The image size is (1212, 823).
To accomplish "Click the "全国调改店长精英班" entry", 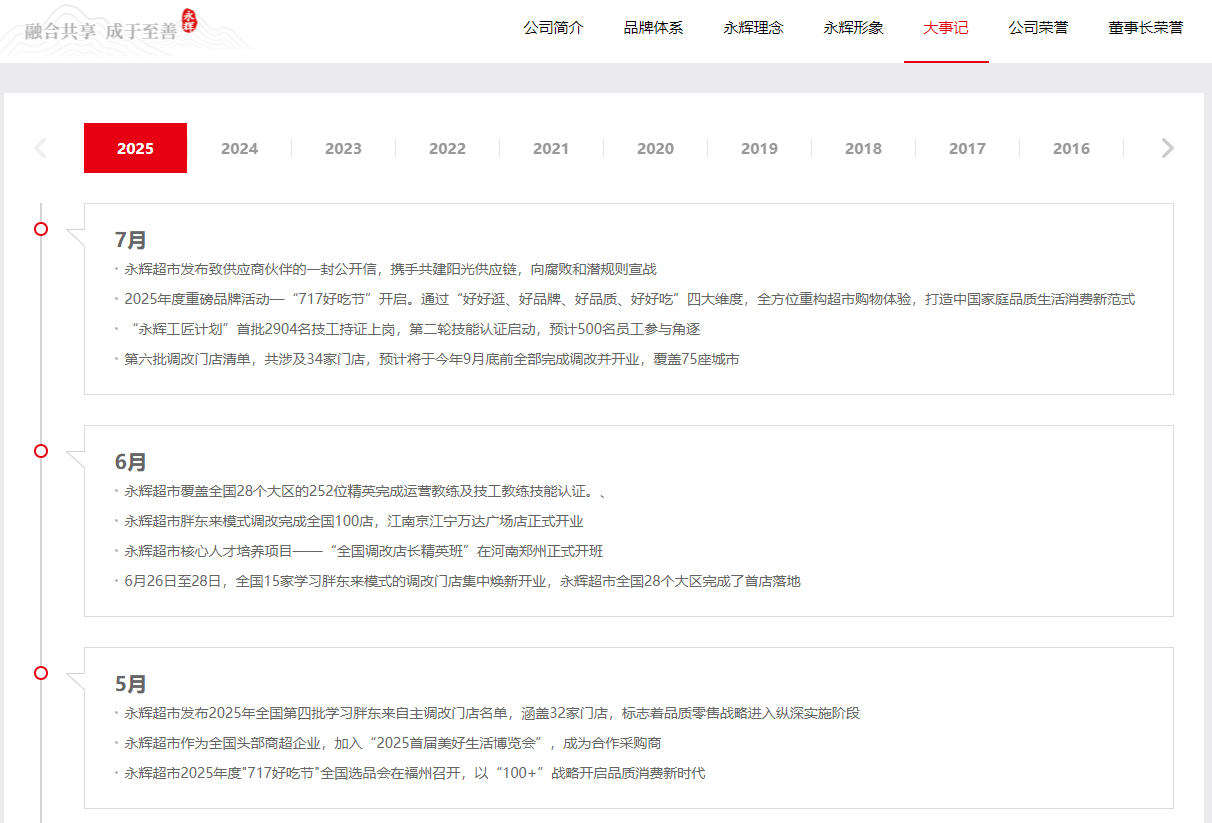I will (364, 551).
